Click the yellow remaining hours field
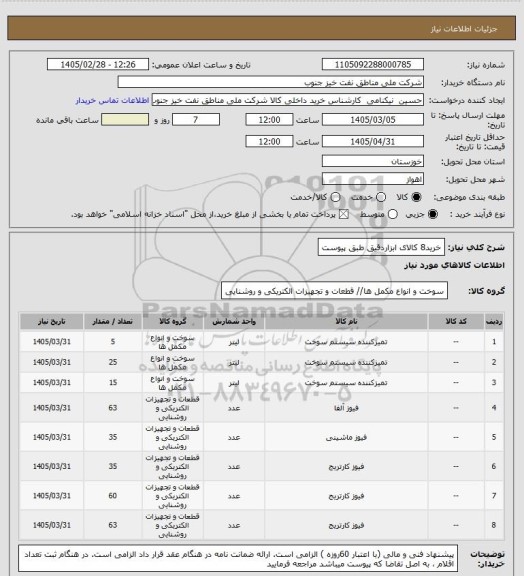 (x=125, y=120)
